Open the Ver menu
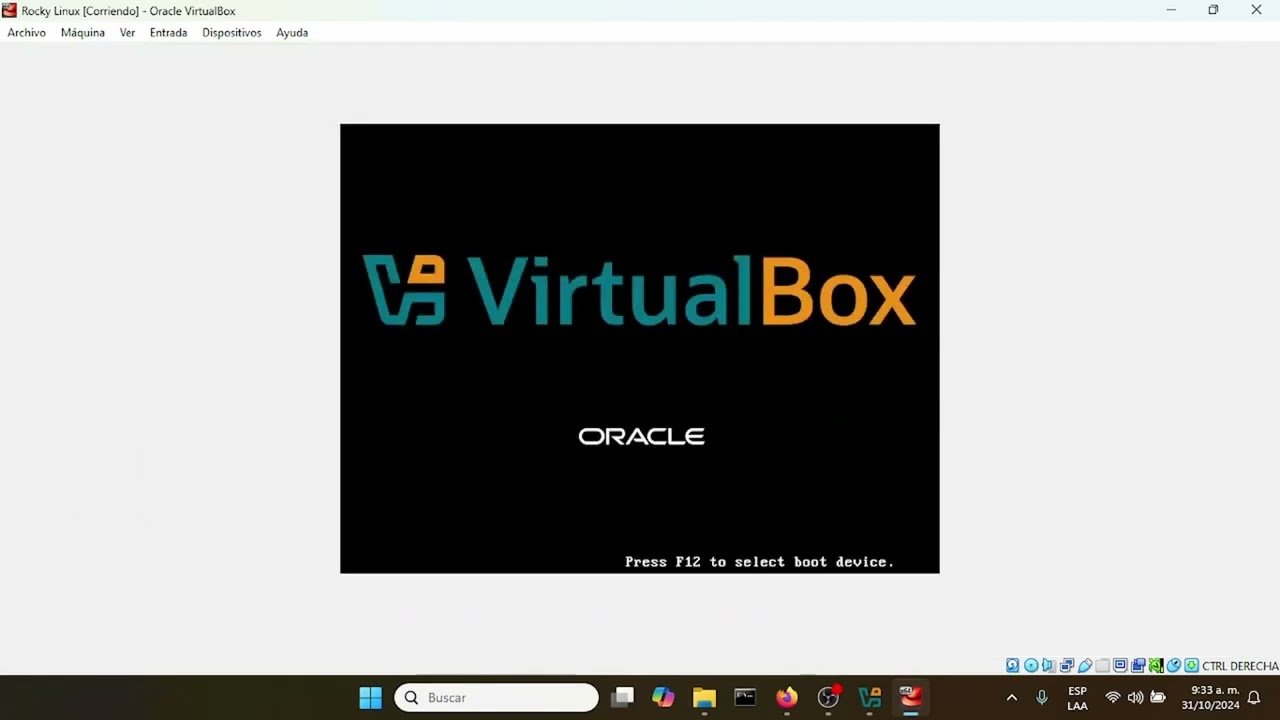1280x720 pixels. (127, 32)
